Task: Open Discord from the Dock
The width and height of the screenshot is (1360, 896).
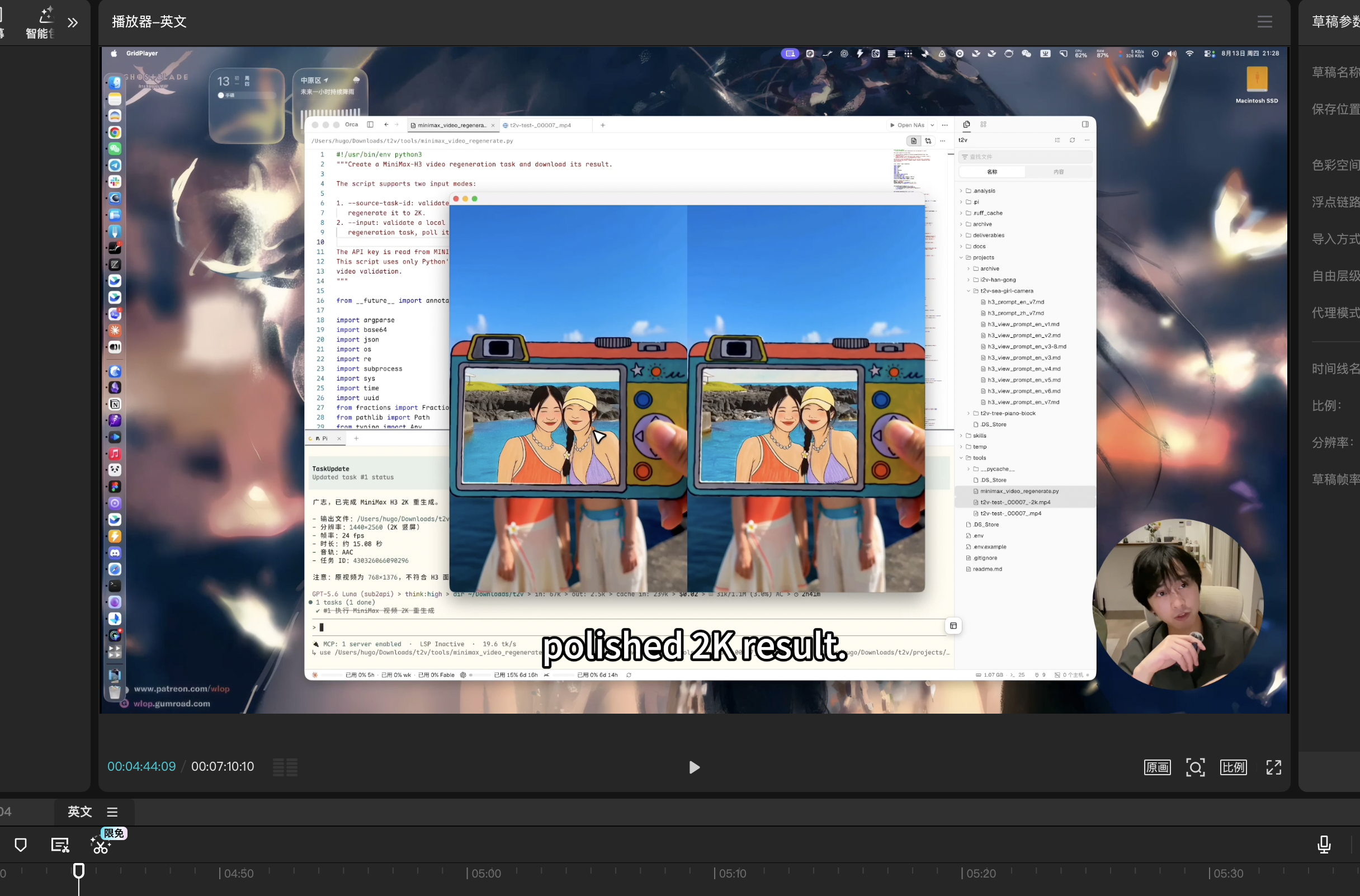Action: [x=115, y=553]
